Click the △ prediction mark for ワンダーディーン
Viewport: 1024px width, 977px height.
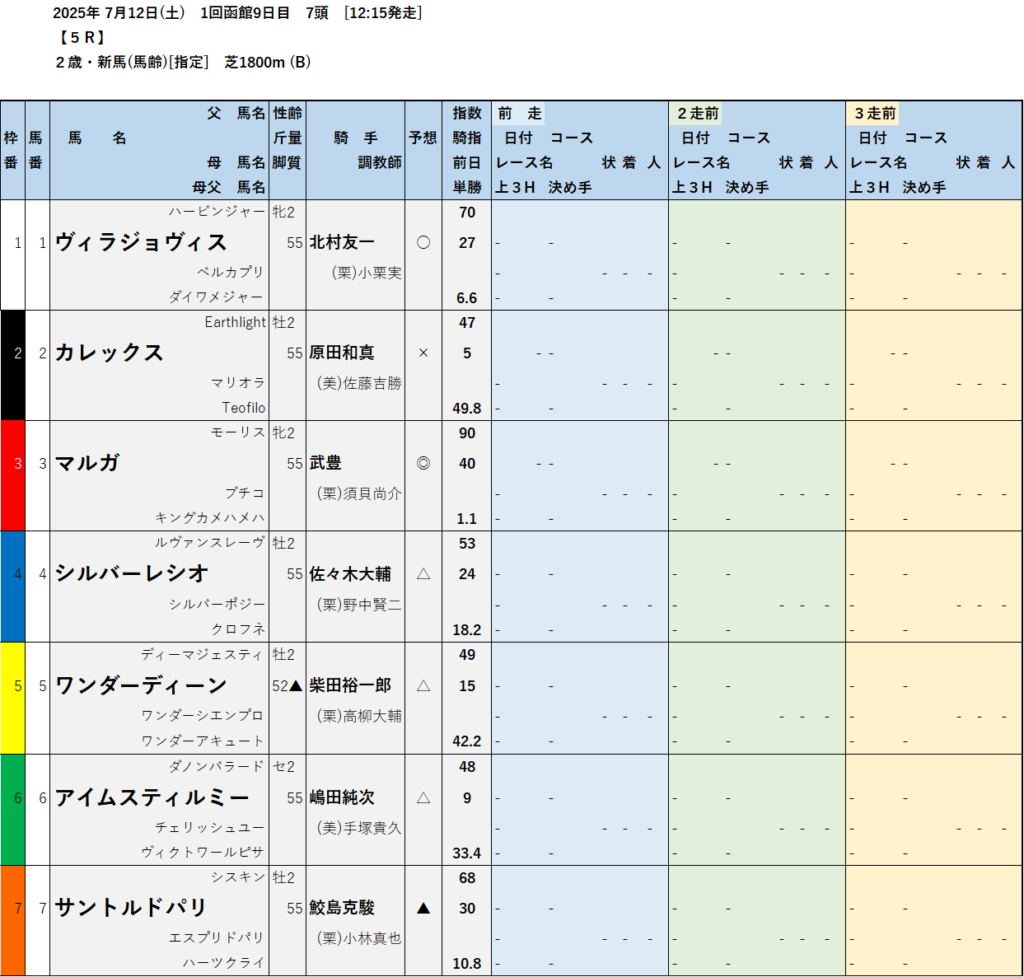423,686
